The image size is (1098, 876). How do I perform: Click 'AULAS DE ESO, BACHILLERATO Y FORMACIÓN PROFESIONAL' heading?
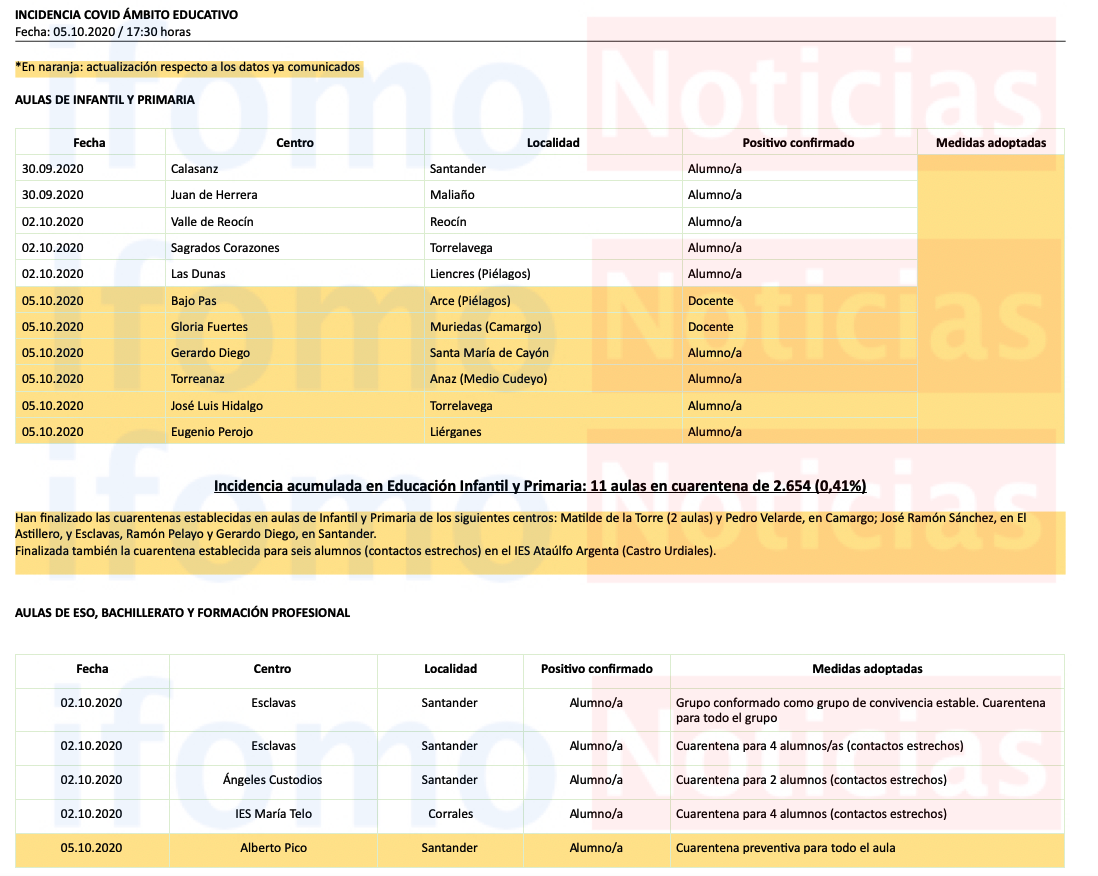pyautogui.click(x=183, y=613)
